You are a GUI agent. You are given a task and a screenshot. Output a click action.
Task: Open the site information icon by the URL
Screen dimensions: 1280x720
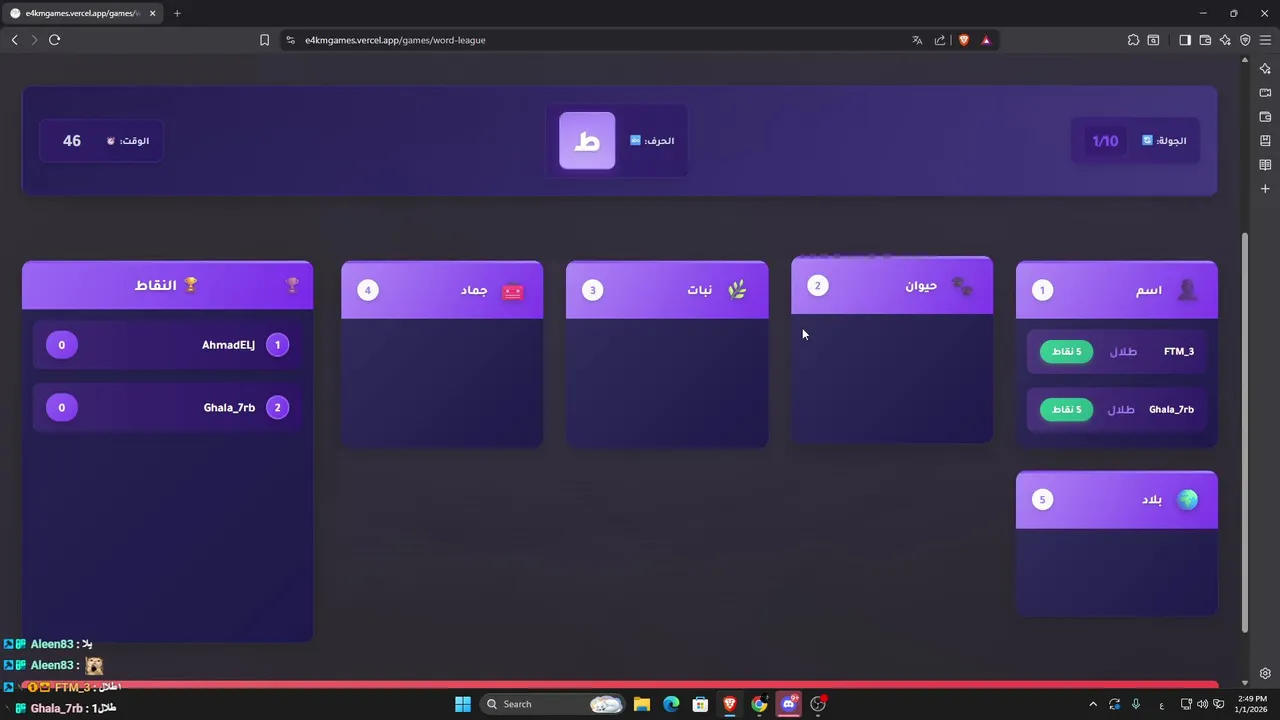coord(290,40)
